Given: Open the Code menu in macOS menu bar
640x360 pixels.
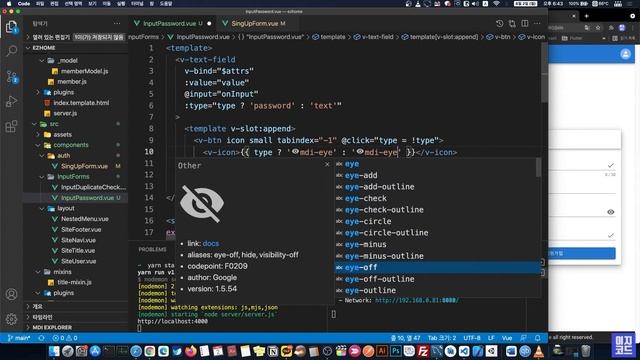Looking at the screenshot, I should click(24, 4).
